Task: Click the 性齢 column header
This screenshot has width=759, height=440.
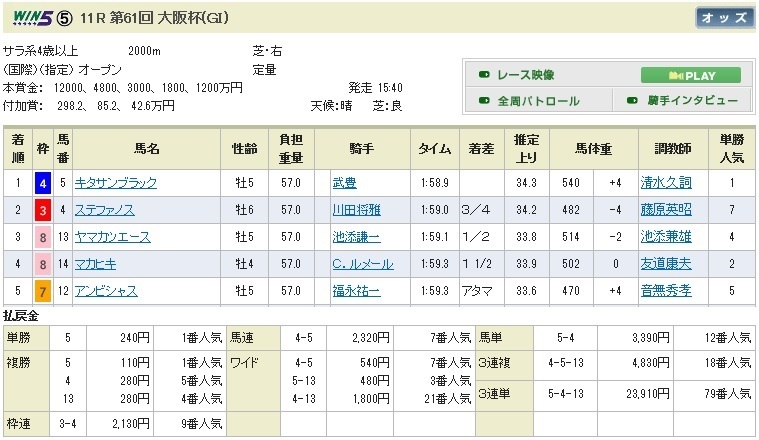Action: click(x=244, y=149)
